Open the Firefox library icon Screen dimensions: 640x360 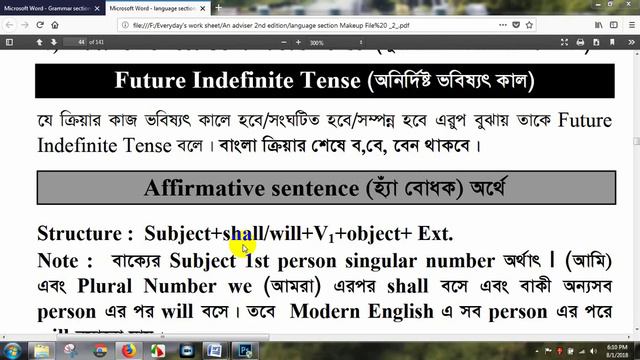tap(598, 25)
